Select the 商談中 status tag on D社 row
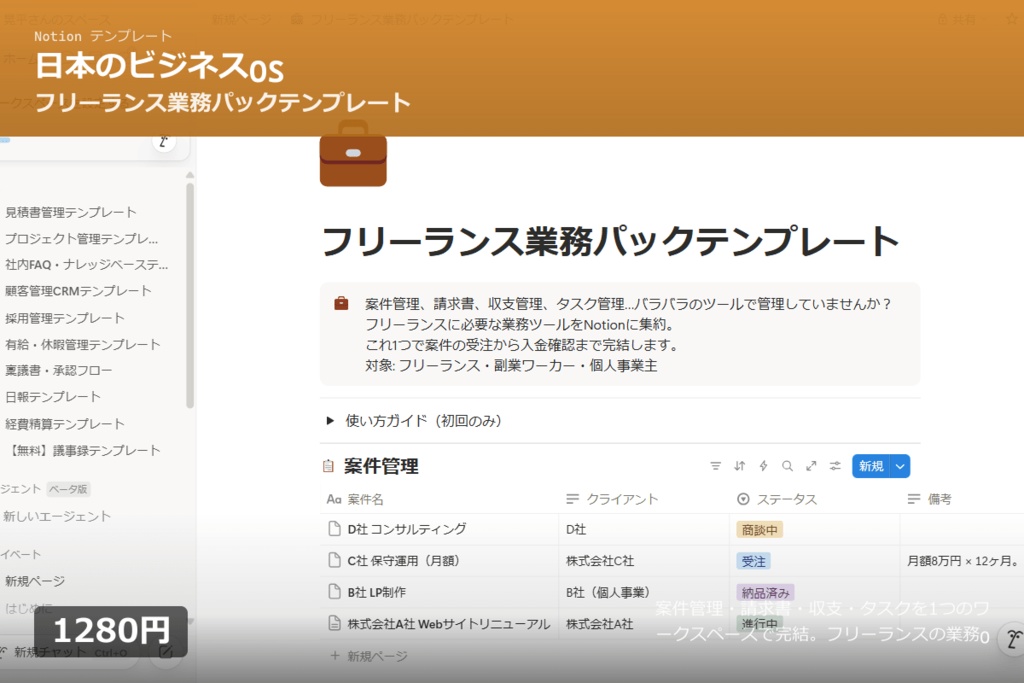 tap(759, 529)
